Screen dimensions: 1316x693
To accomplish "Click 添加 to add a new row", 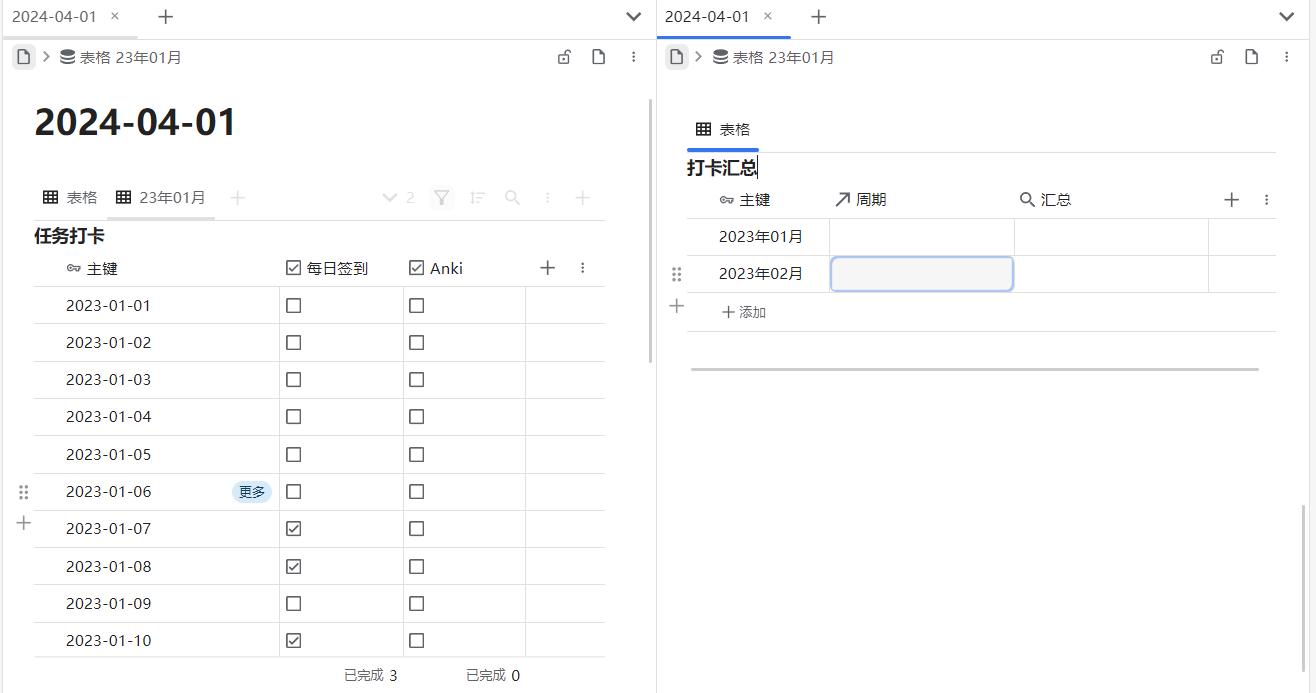I will tap(744, 313).
